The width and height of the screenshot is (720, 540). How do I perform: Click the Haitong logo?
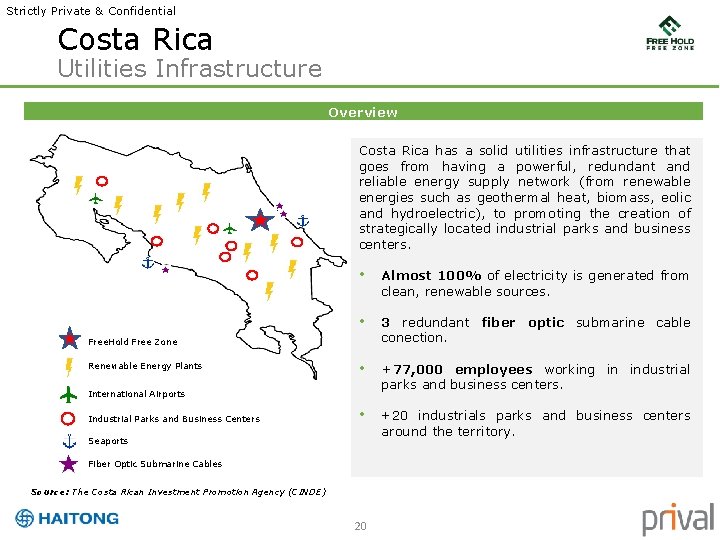[67, 518]
